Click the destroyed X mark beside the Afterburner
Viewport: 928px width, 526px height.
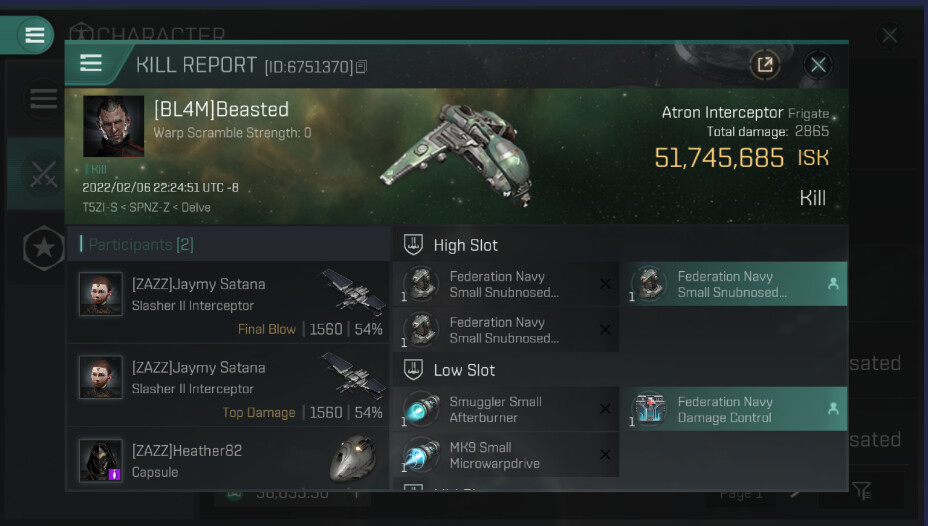[605, 409]
